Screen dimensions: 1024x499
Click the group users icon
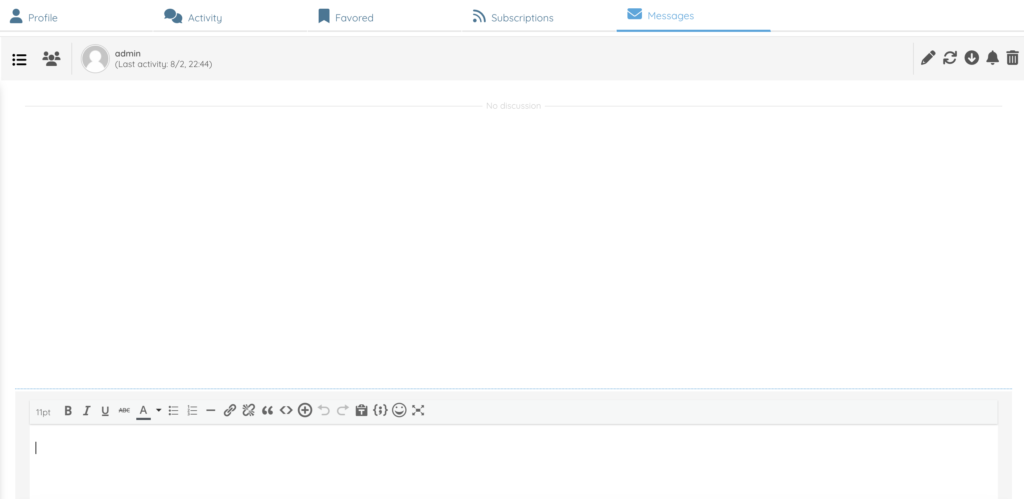pos(51,59)
